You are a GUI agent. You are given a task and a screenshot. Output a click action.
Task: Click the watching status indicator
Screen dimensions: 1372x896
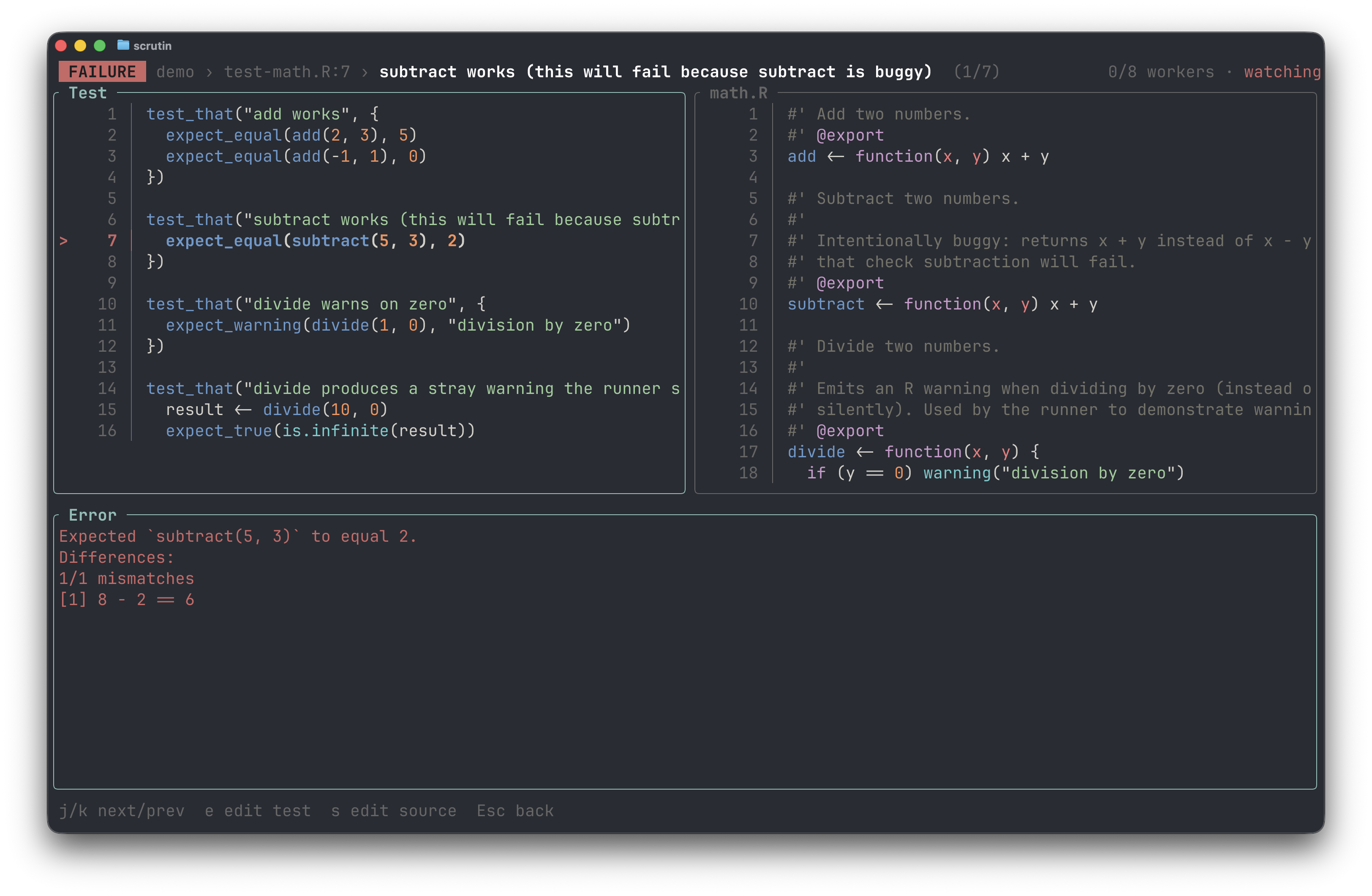pos(1282,72)
